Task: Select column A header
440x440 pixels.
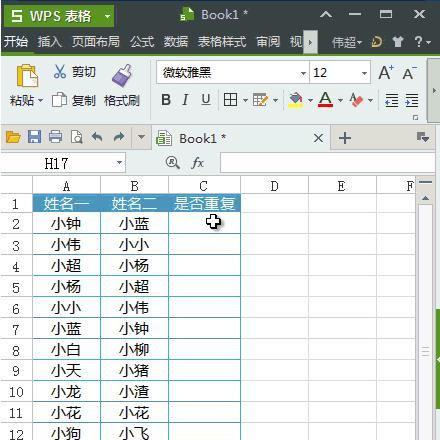Action: pos(66,185)
